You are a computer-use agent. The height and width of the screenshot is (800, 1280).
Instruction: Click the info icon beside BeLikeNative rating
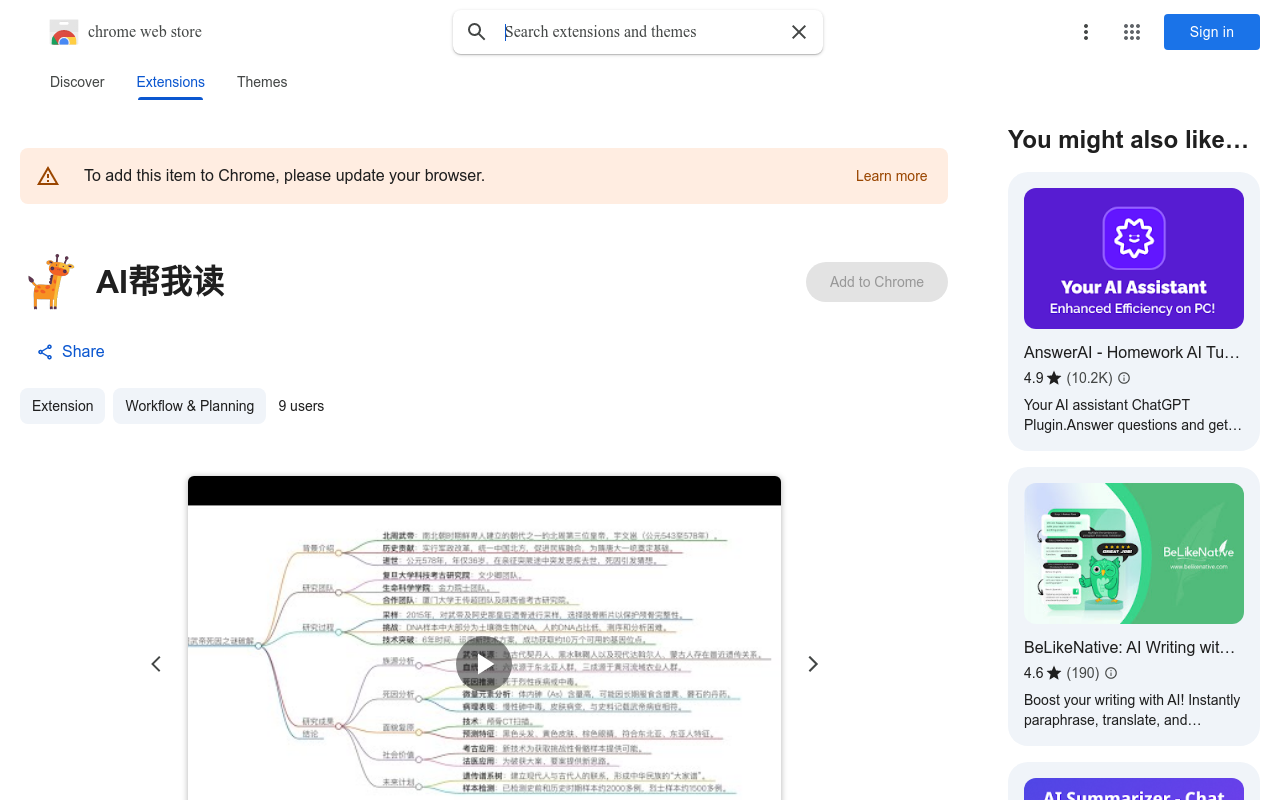pyautogui.click(x=1111, y=673)
